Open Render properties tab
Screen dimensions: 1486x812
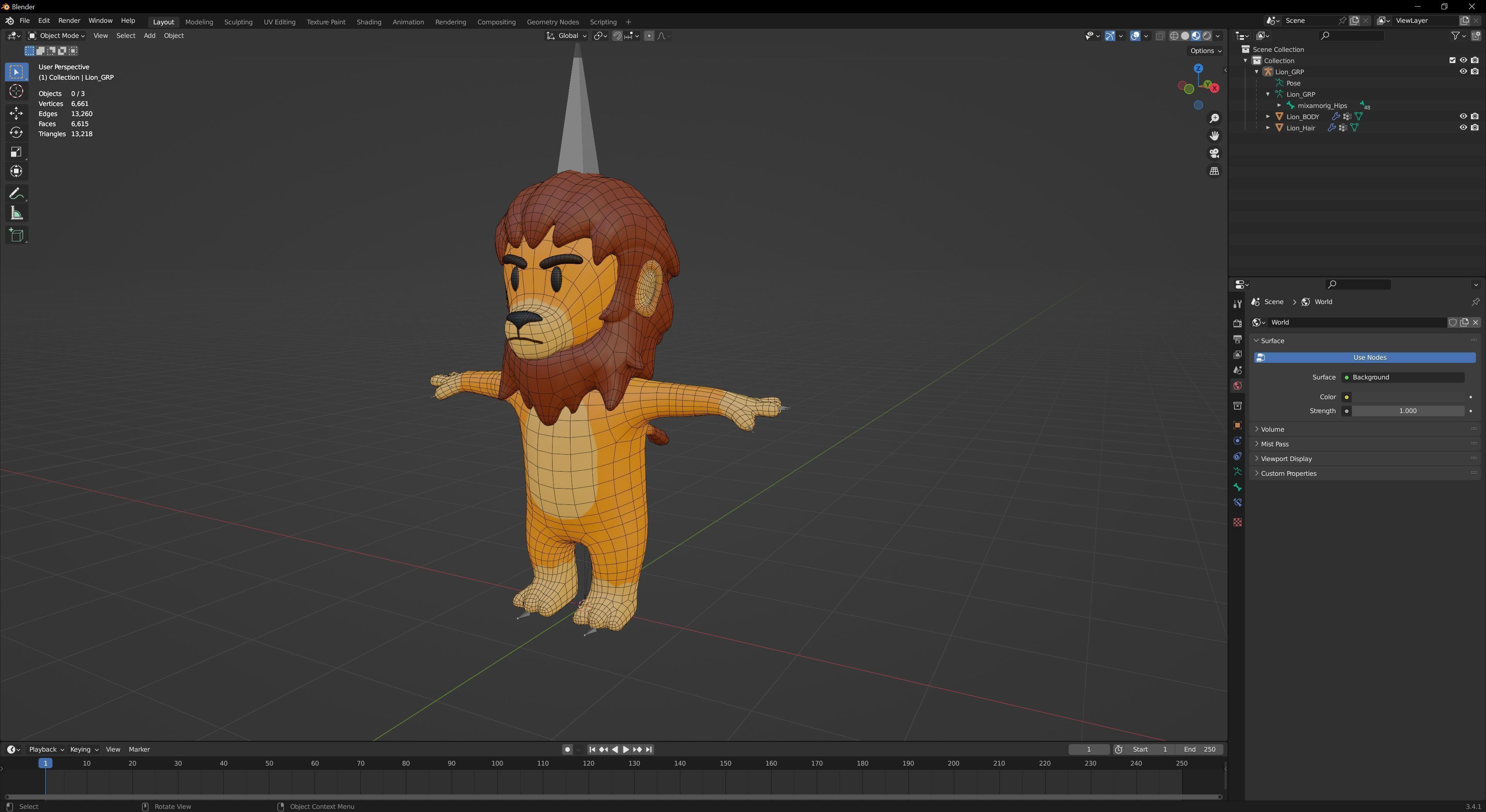pyautogui.click(x=1237, y=323)
